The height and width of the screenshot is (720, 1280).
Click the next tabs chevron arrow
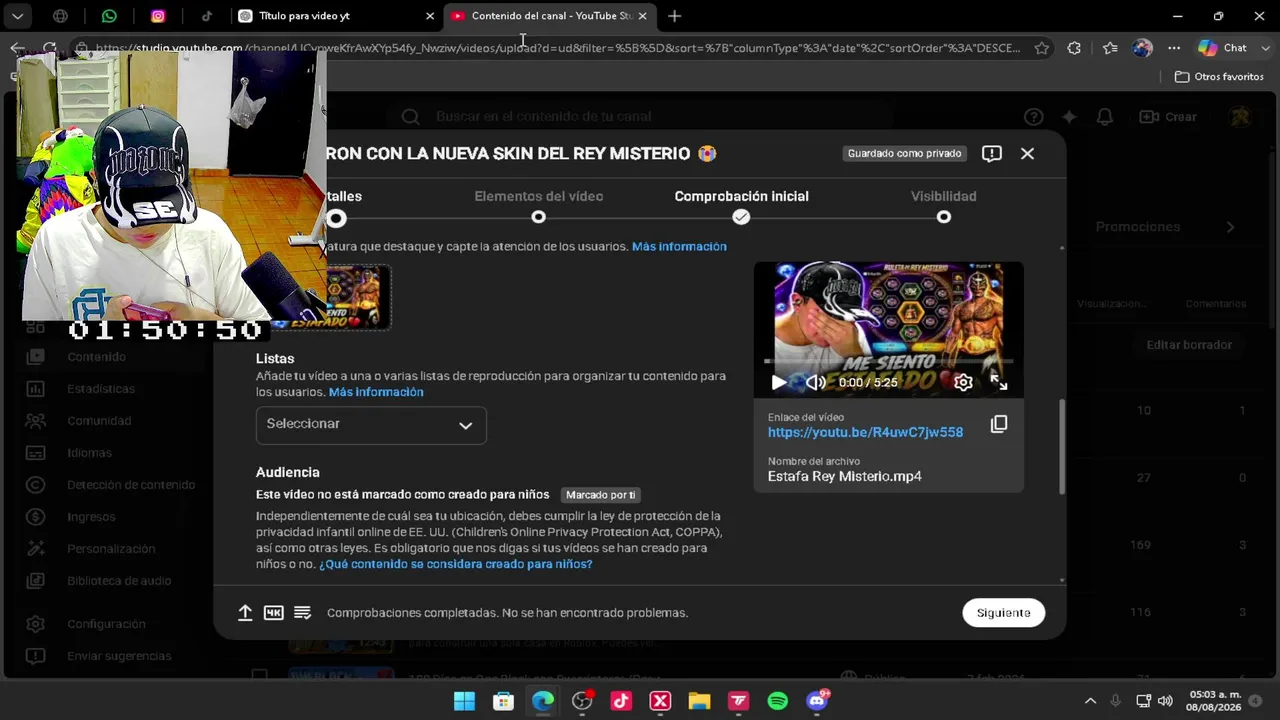[1230, 227]
